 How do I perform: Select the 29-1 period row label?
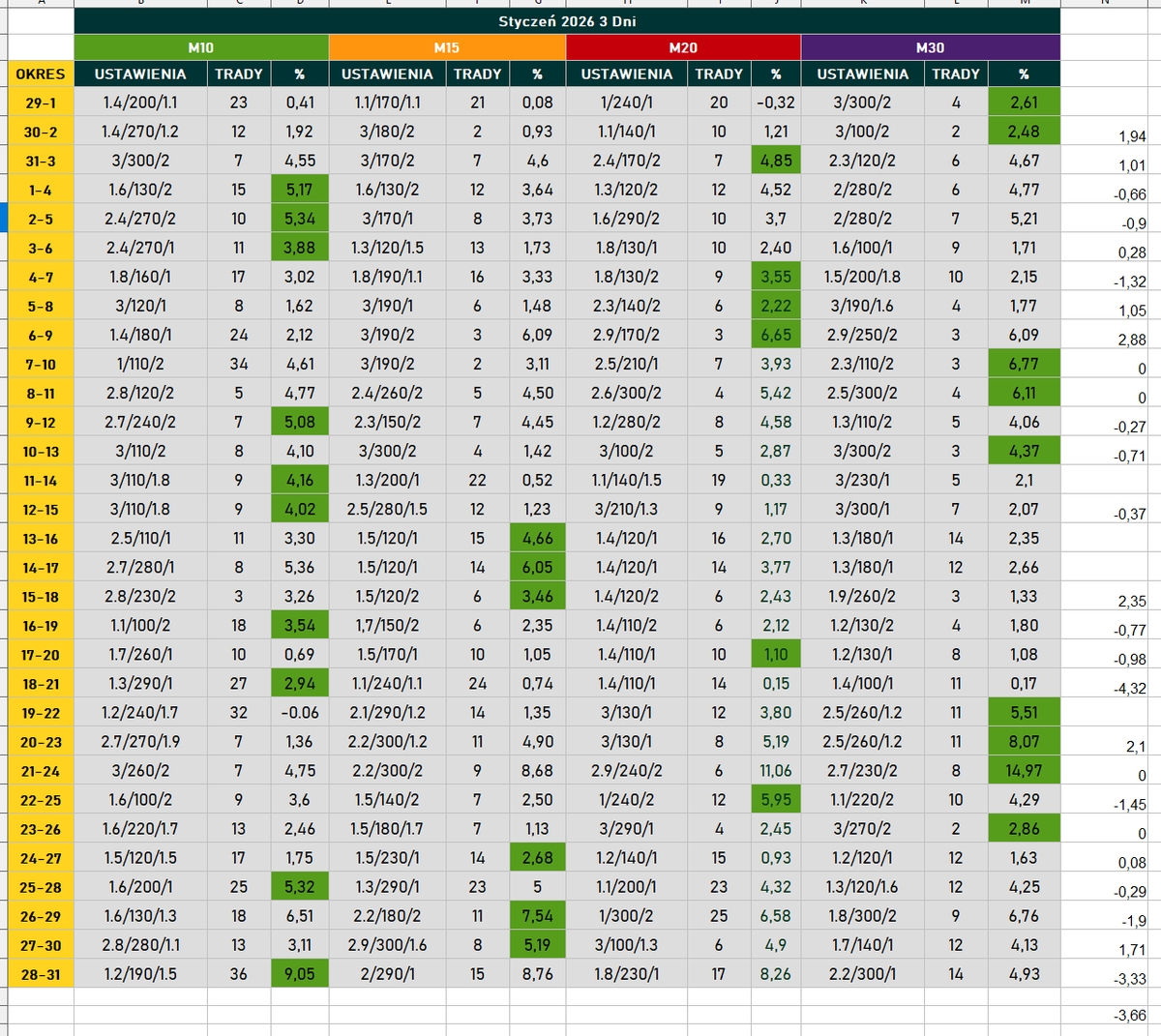(41, 103)
